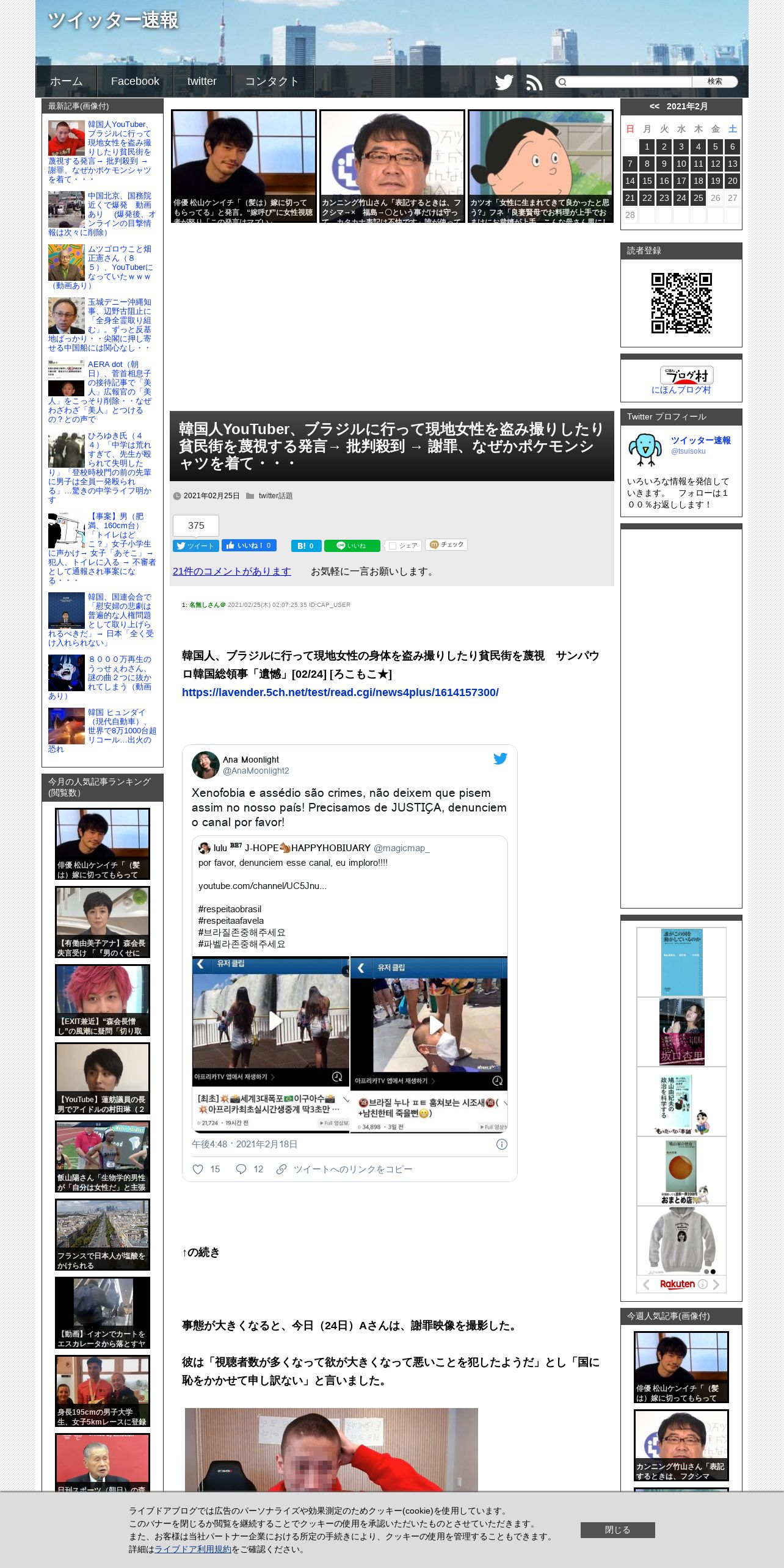Viewport: 784px width, 1568px height.
Task: Click the mixi チェック button
Action: [x=446, y=545]
